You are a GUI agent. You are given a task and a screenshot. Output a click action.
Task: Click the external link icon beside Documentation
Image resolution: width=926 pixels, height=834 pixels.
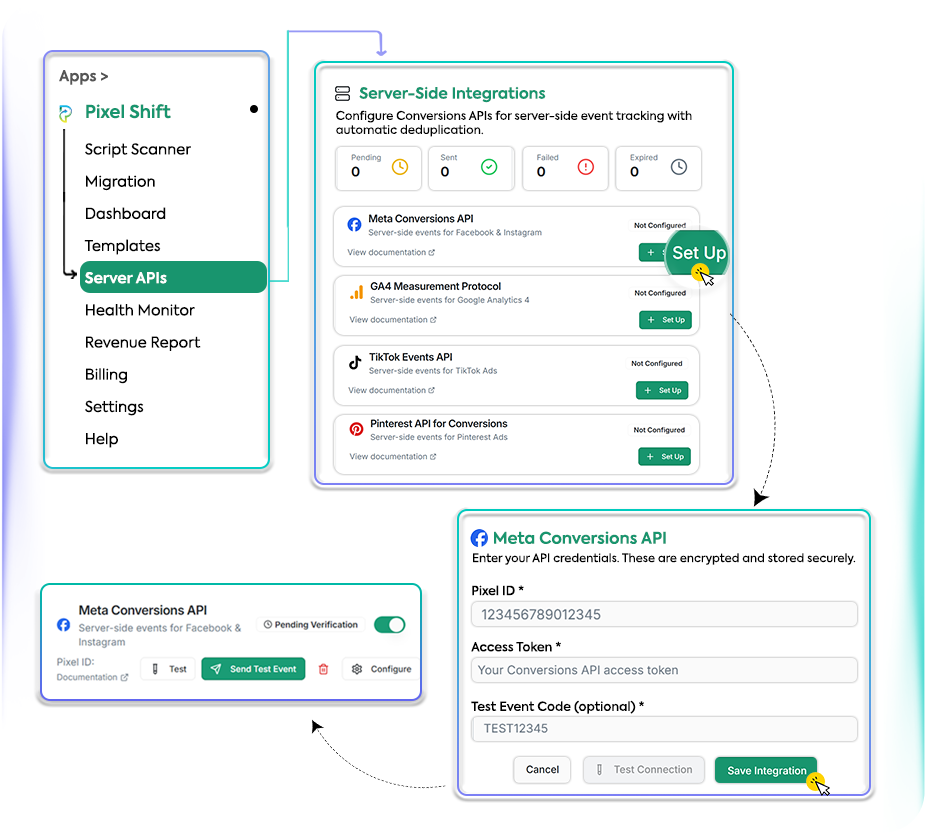click(124, 677)
